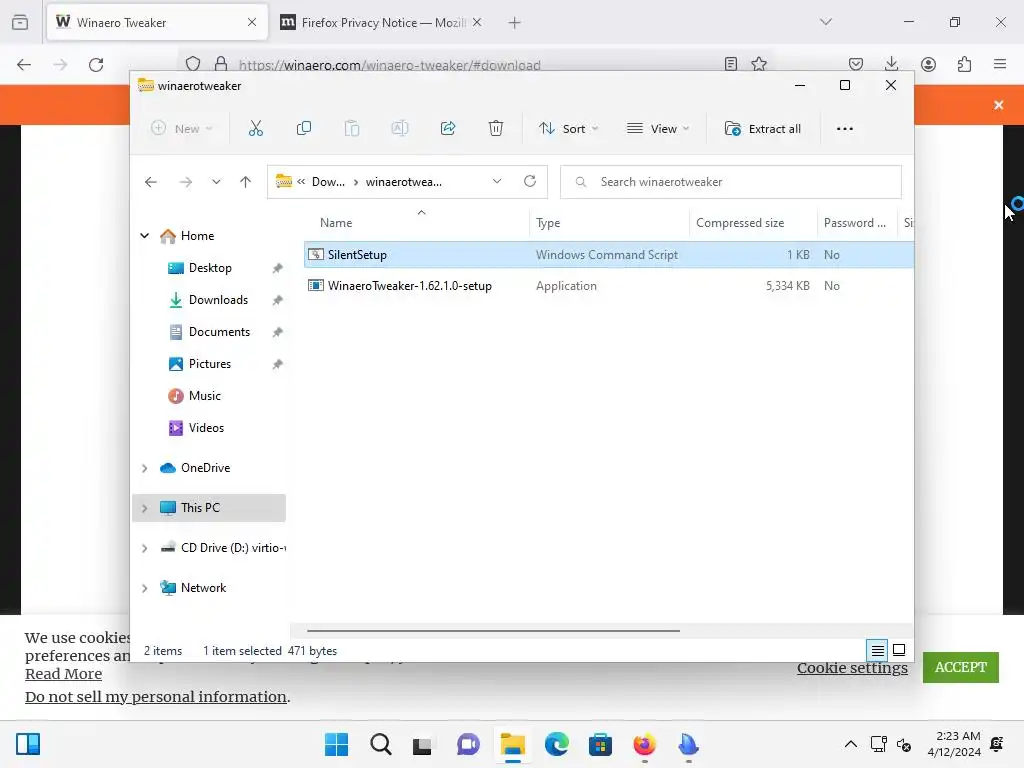Expand the OneDrive tree node
This screenshot has height=768, width=1024.
(144, 468)
